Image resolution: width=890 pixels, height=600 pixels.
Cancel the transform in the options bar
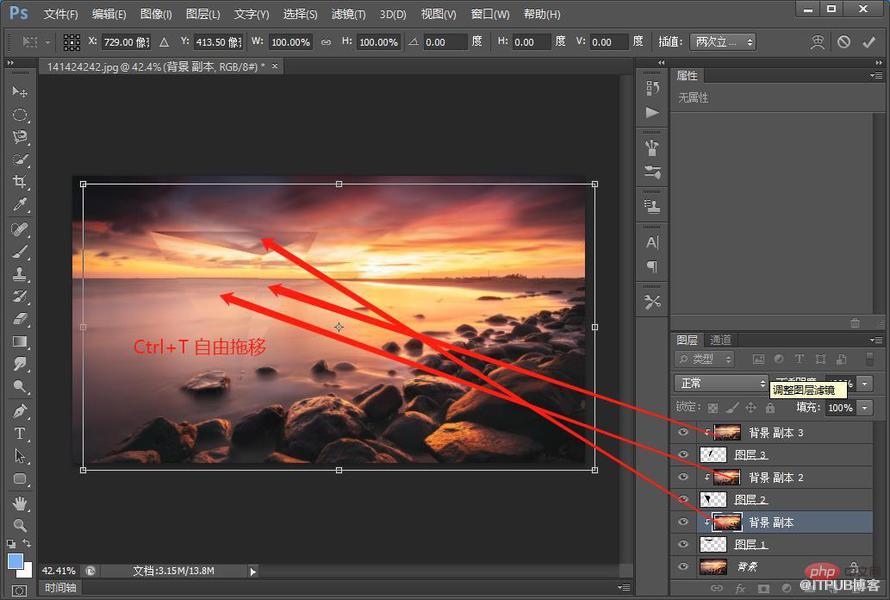click(844, 42)
